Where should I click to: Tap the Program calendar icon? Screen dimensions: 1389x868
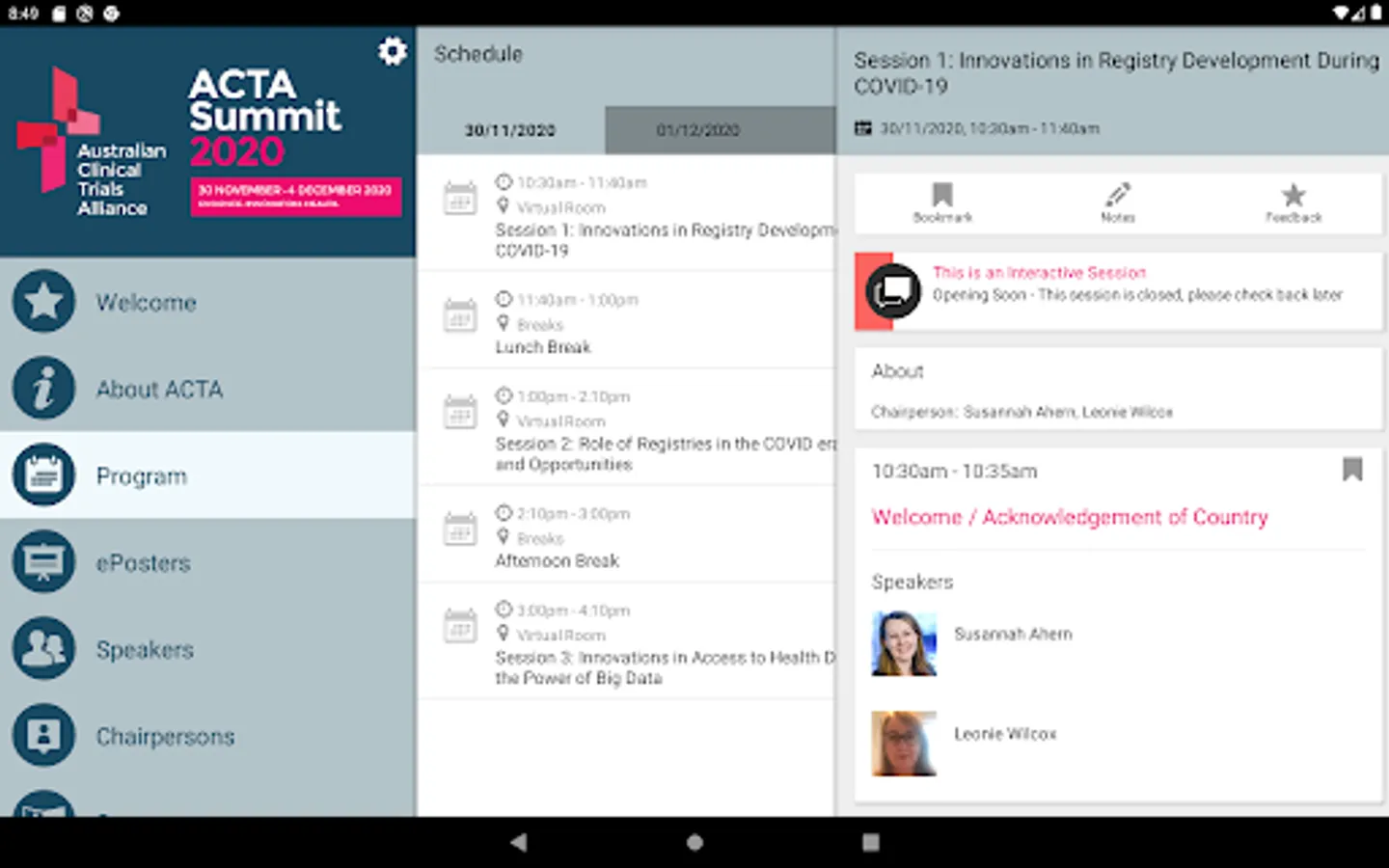43,475
